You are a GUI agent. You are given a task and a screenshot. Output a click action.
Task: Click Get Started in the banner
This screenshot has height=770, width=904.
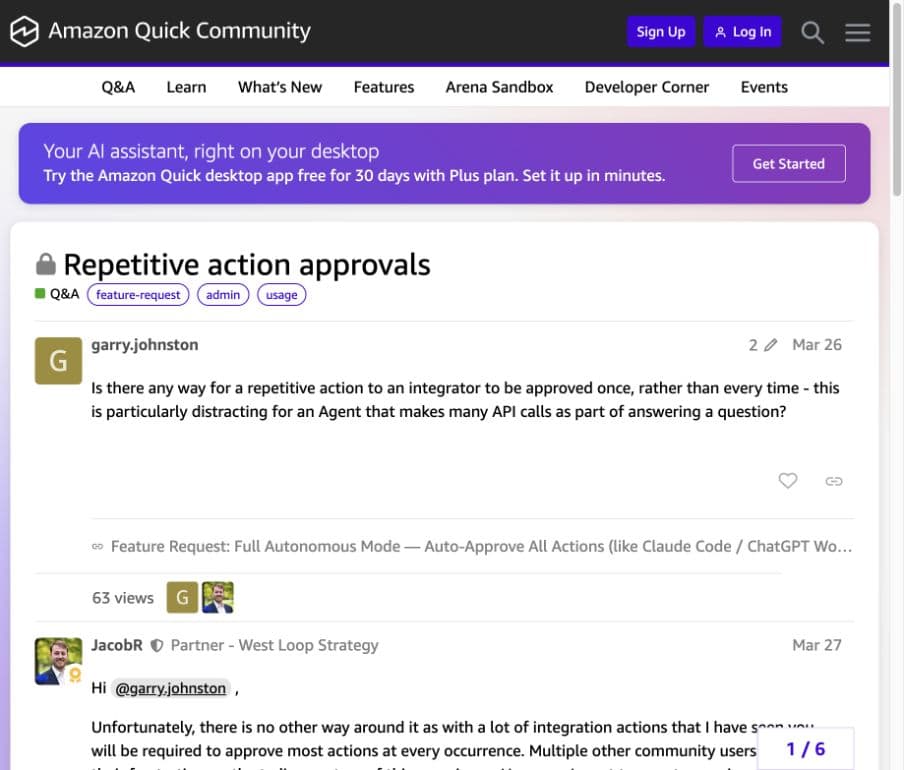pyautogui.click(x=789, y=164)
